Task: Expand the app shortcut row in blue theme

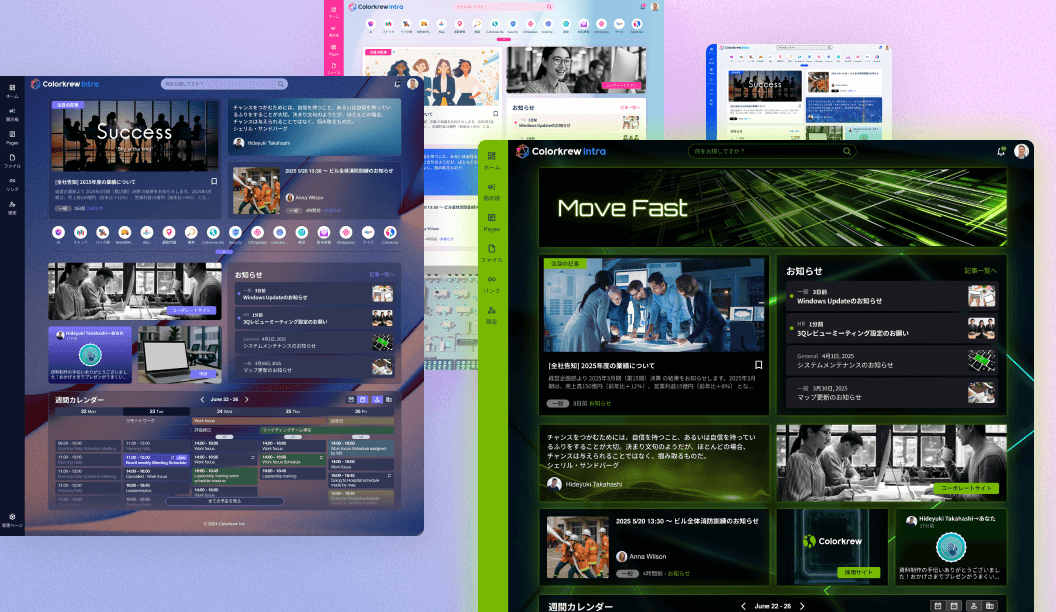Action: tap(226, 252)
